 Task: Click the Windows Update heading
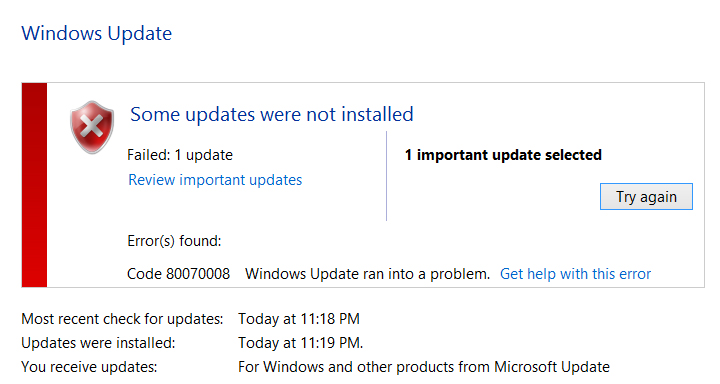click(96, 34)
